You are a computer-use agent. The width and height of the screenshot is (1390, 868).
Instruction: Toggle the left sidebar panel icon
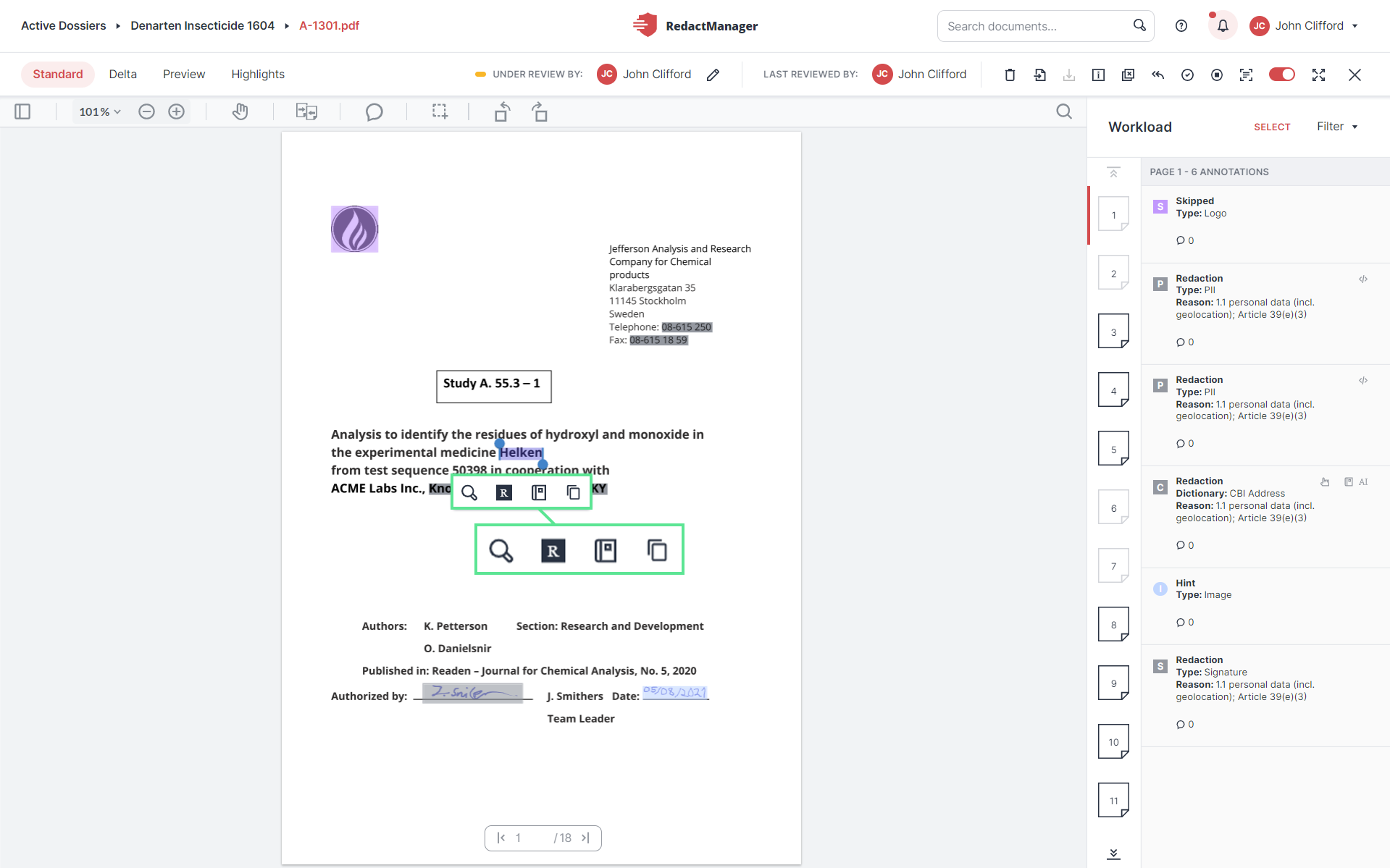22,111
